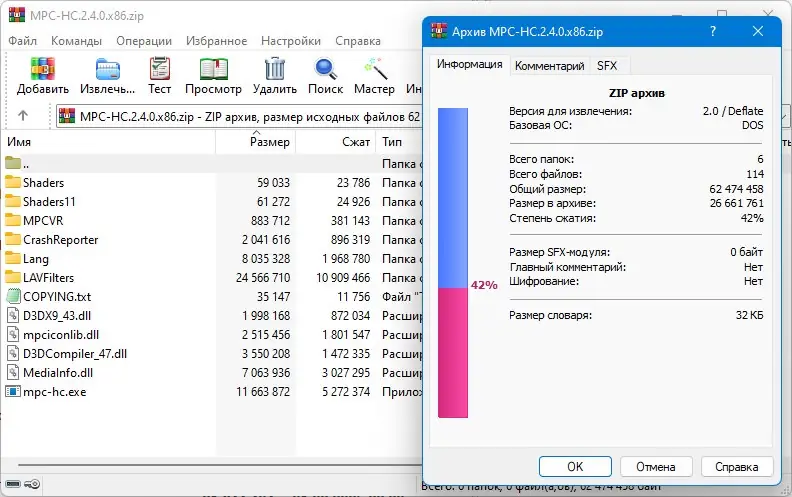The image size is (792, 497).
Task: Sort list by Сжат column header
Action: (335, 142)
